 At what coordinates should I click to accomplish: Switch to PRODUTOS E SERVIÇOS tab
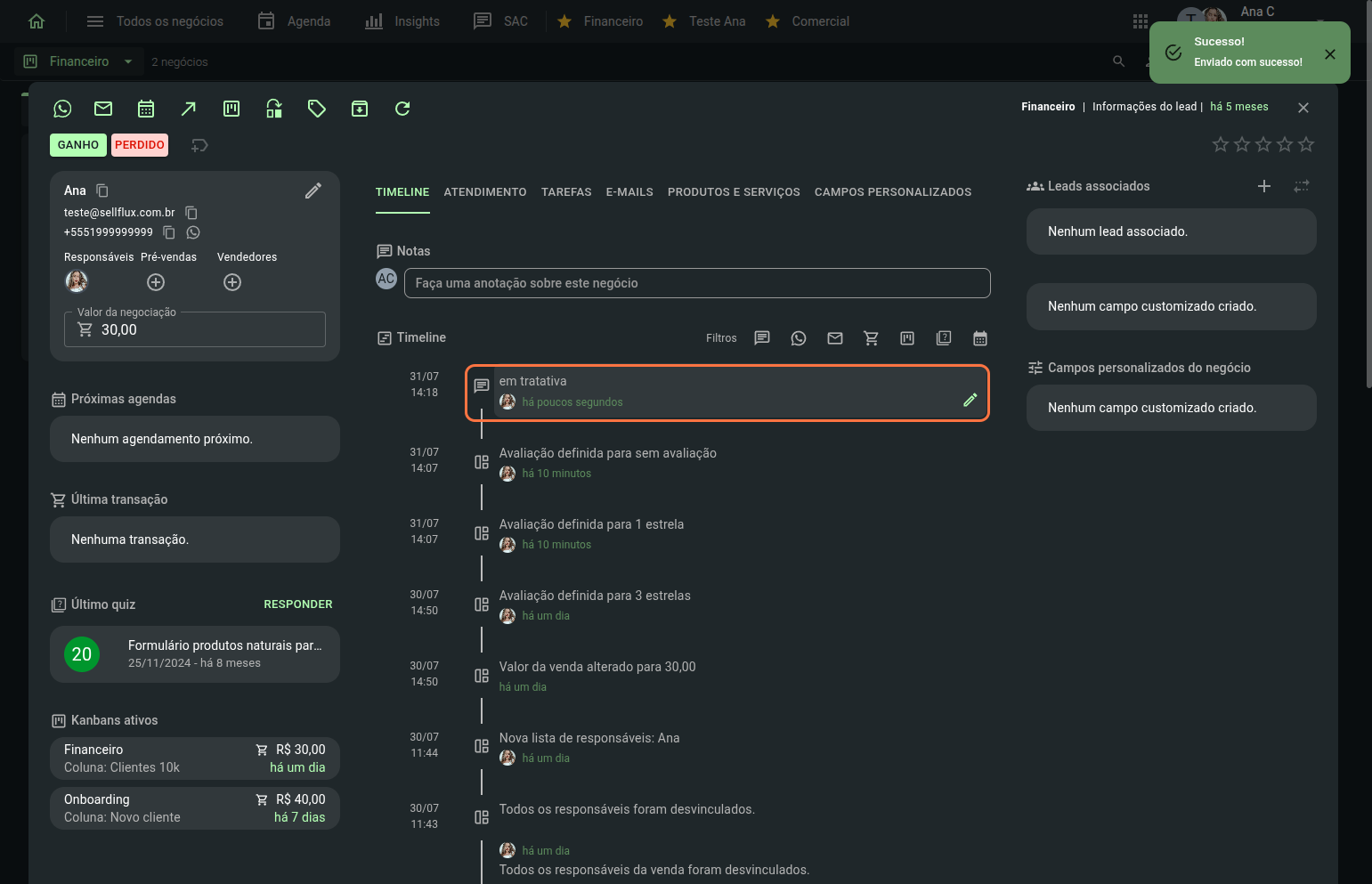(x=734, y=192)
